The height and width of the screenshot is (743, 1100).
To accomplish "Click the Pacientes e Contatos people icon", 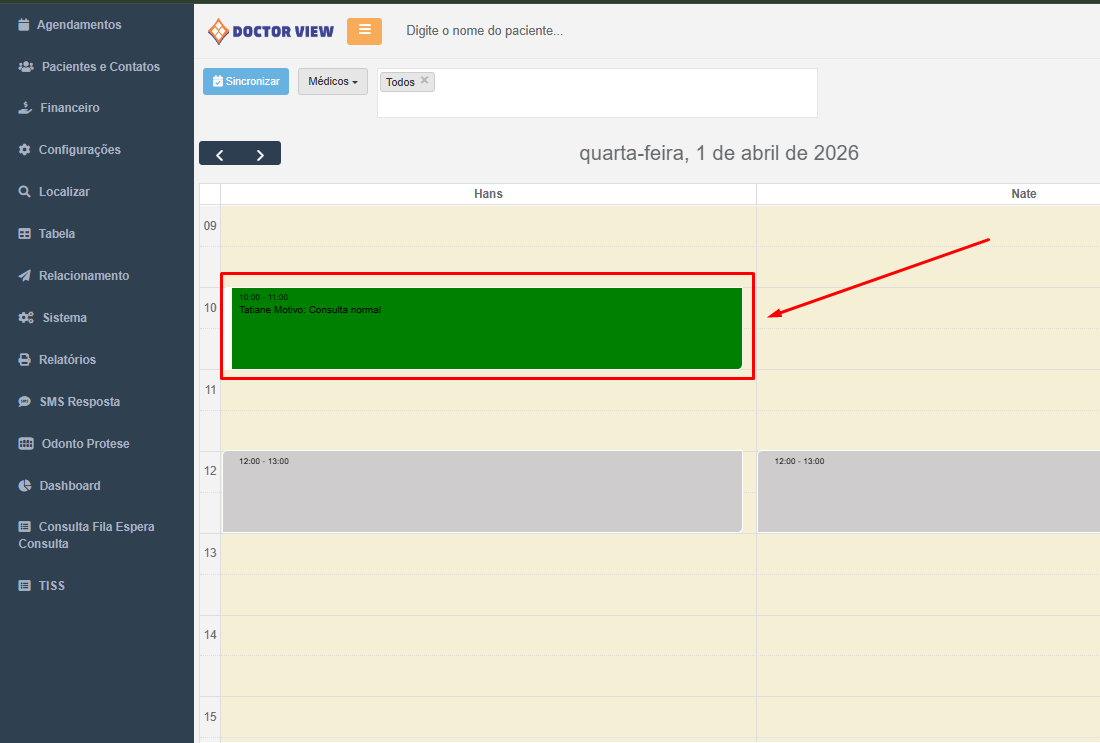I will (x=26, y=67).
